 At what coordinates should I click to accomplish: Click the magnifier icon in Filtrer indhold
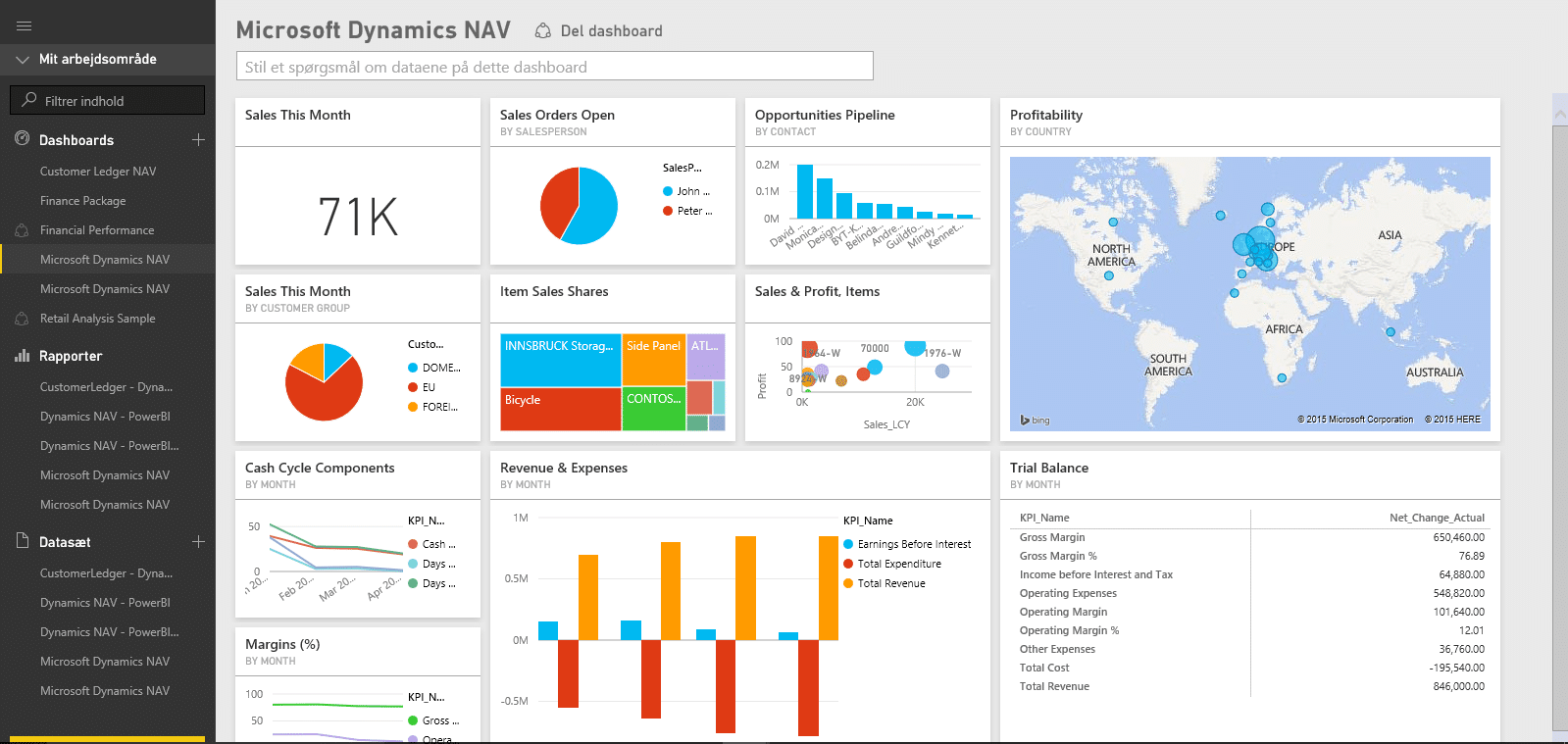[x=29, y=100]
